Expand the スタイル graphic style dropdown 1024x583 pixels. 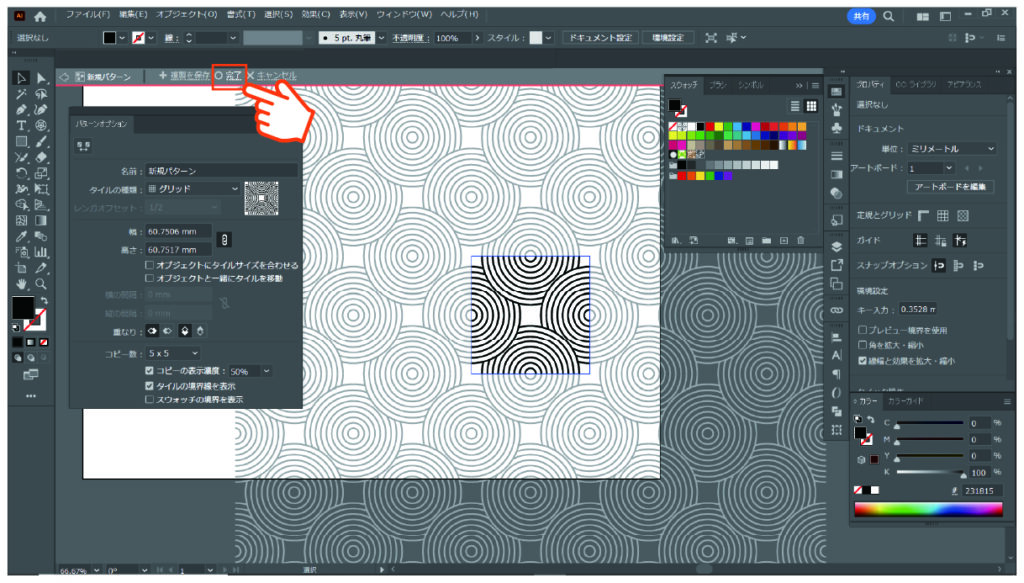[548, 38]
